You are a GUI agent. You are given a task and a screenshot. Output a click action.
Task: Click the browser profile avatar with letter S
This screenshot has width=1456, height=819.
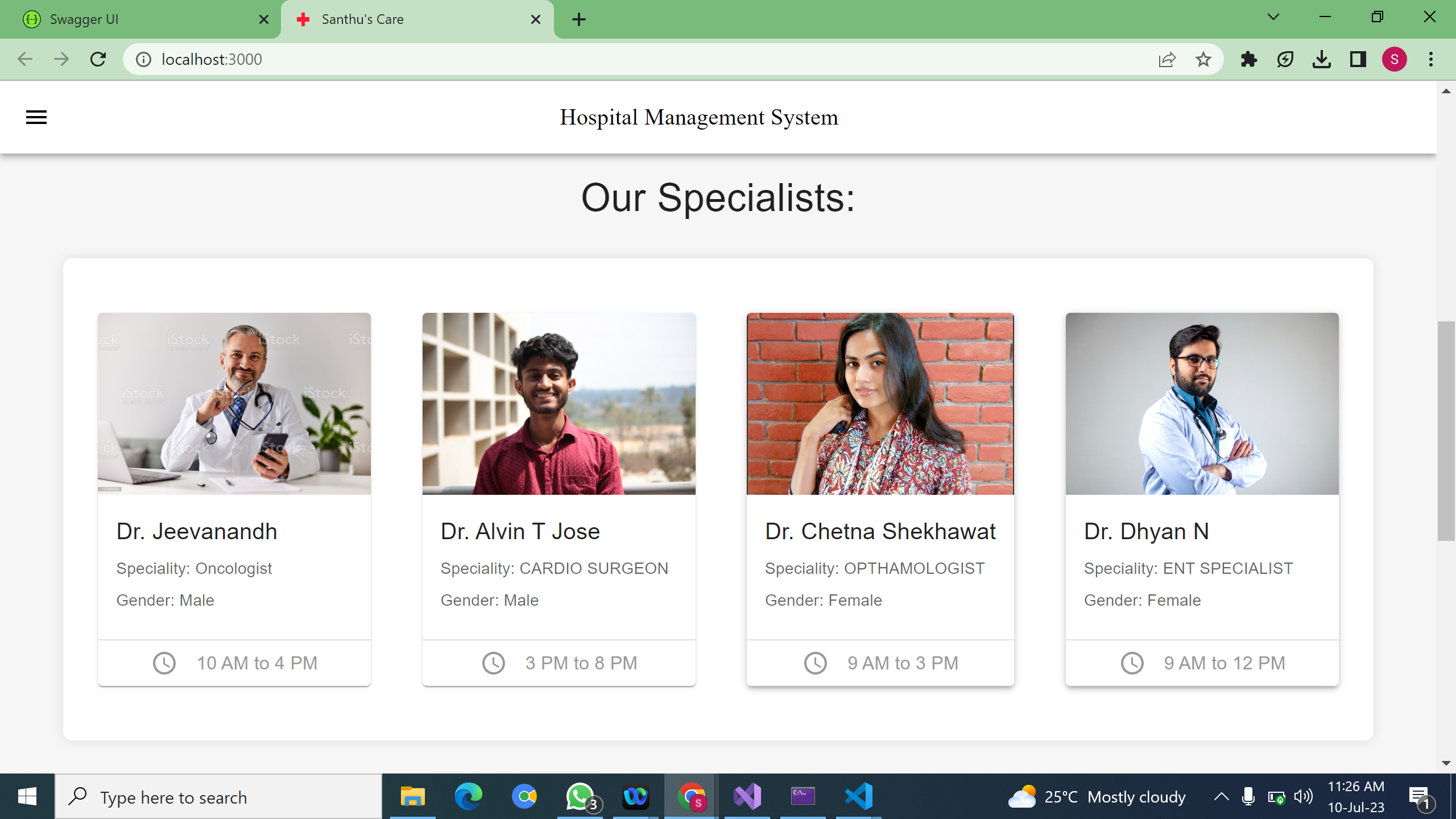(x=1395, y=59)
